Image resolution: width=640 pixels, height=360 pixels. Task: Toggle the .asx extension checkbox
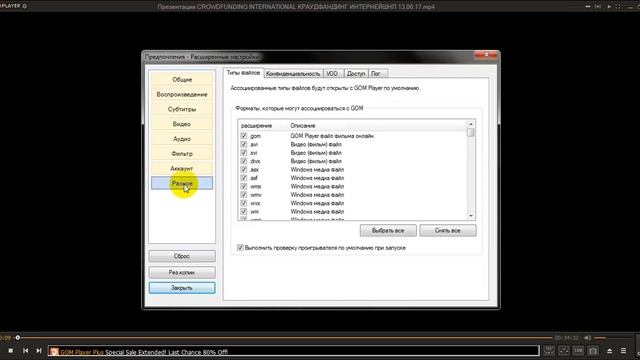(x=244, y=169)
